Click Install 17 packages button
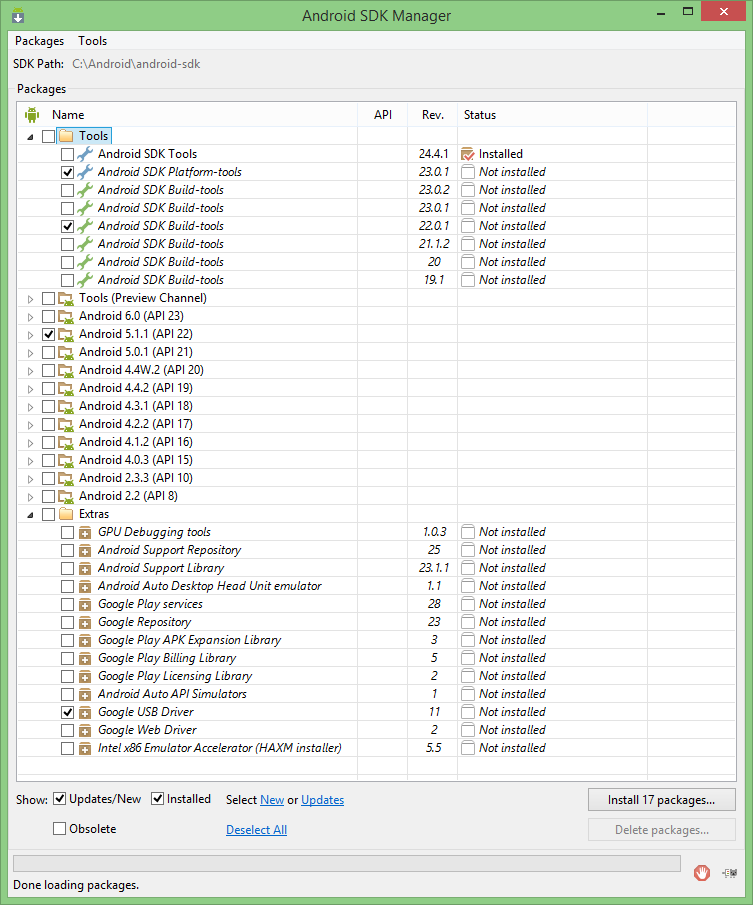This screenshot has height=905, width=753. click(661, 800)
